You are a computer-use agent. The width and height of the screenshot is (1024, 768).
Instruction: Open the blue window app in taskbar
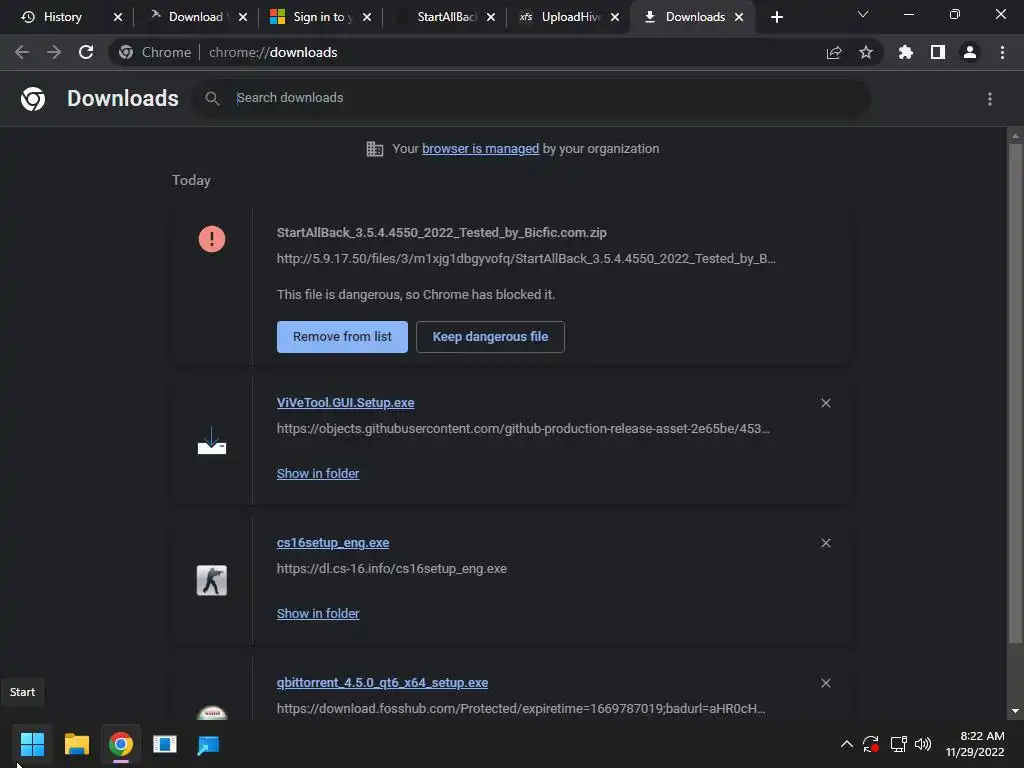[165, 744]
